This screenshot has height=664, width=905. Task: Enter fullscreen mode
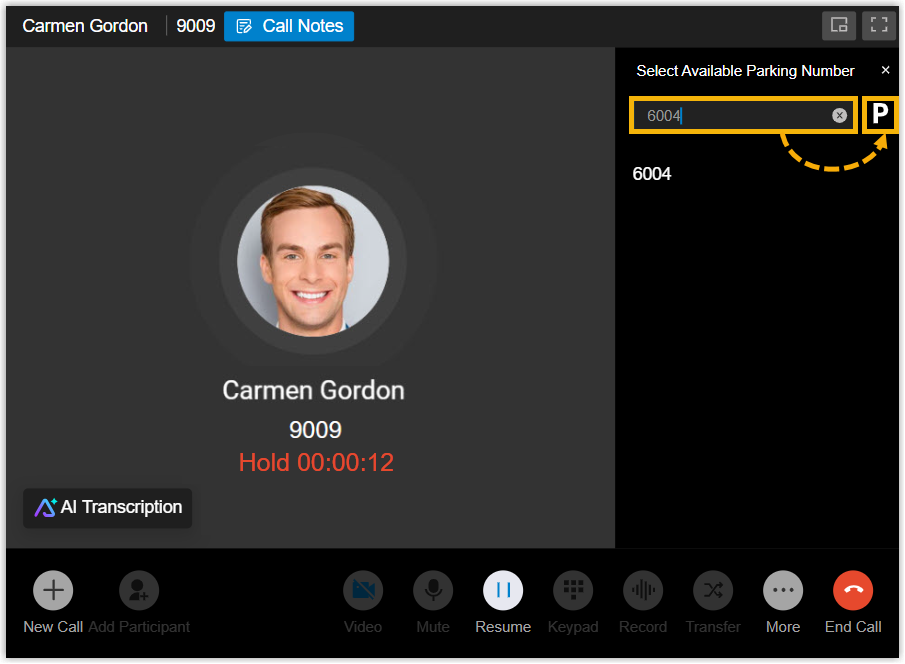pyautogui.click(x=879, y=26)
